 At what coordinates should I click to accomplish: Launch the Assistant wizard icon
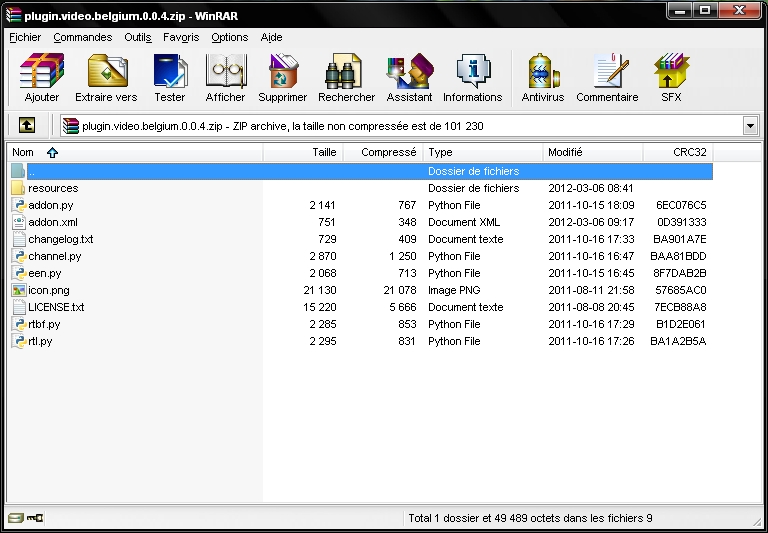click(410, 71)
